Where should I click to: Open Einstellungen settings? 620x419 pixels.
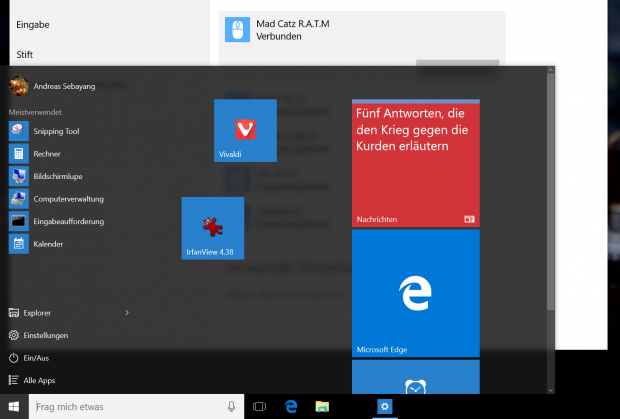point(38,335)
